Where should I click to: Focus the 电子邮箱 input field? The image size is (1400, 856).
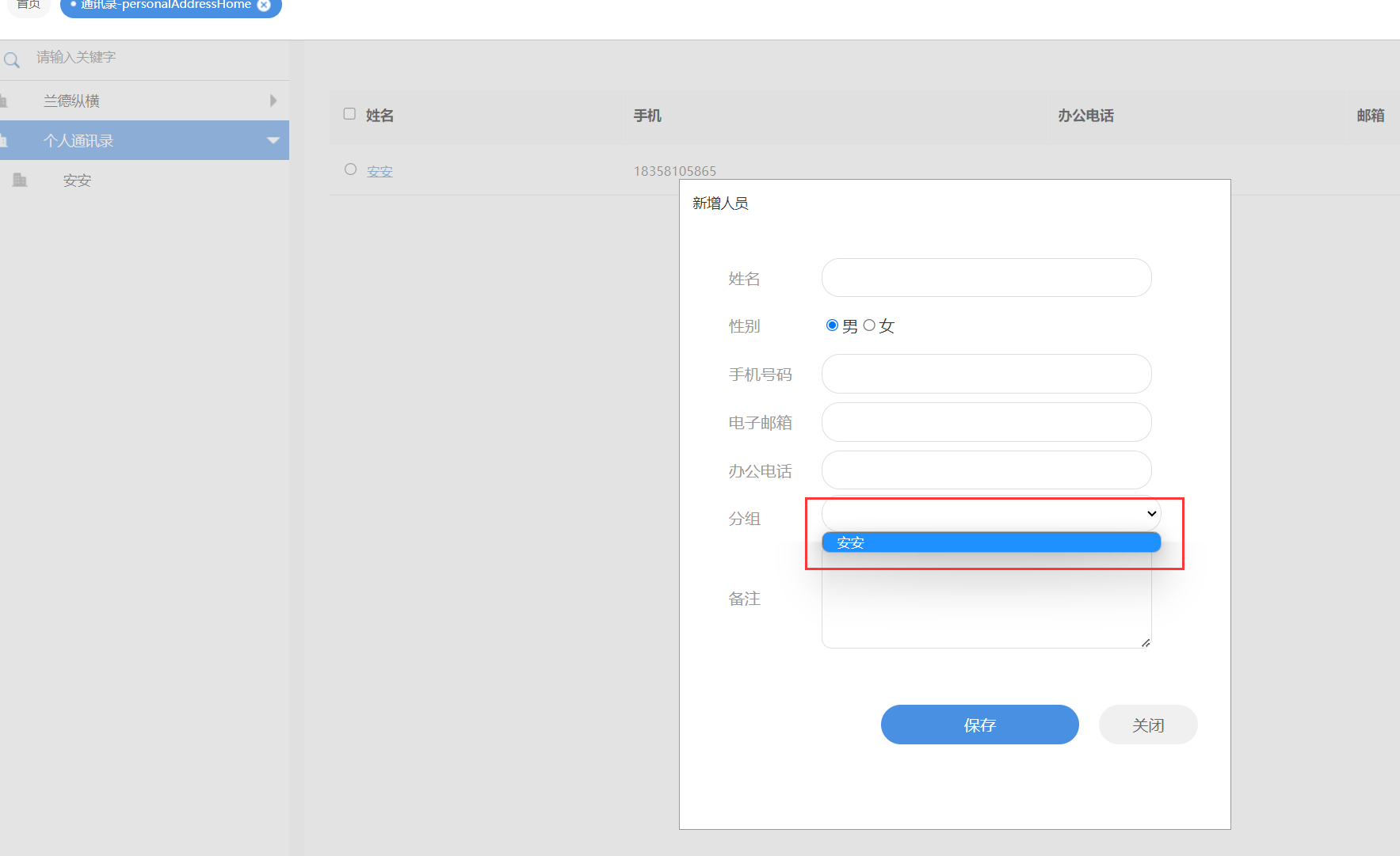click(986, 422)
